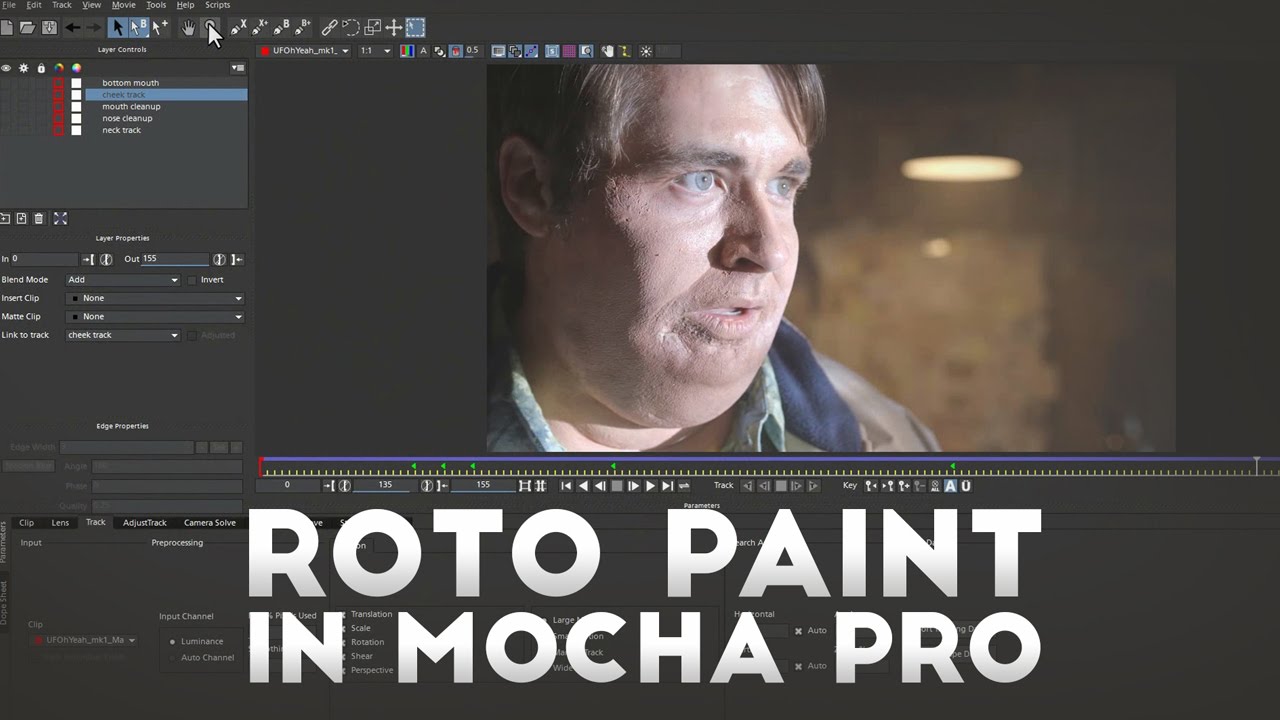The height and width of the screenshot is (720, 1280).
Task: Toggle the Perspective motion checkbox
Action: point(343,670)
